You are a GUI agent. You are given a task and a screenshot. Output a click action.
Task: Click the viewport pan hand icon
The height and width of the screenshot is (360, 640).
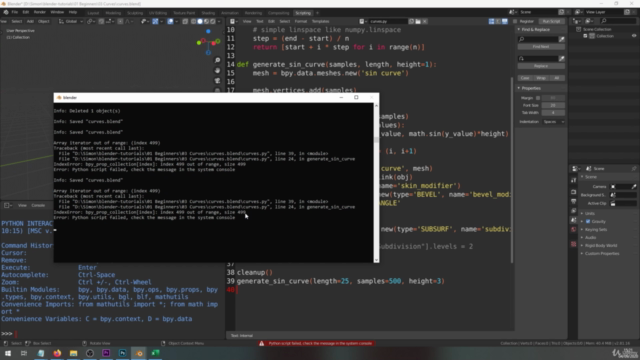tap(218, 71)
